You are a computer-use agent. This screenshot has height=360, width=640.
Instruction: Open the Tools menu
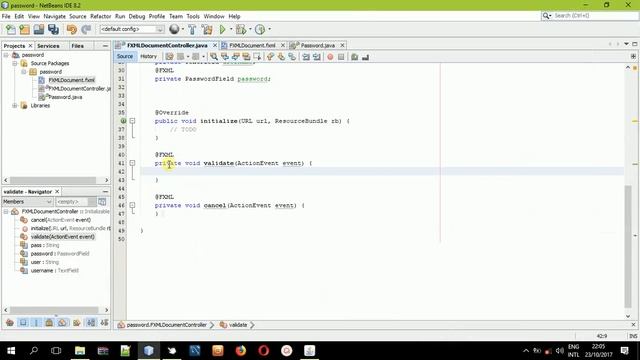(x=193, y=16)
